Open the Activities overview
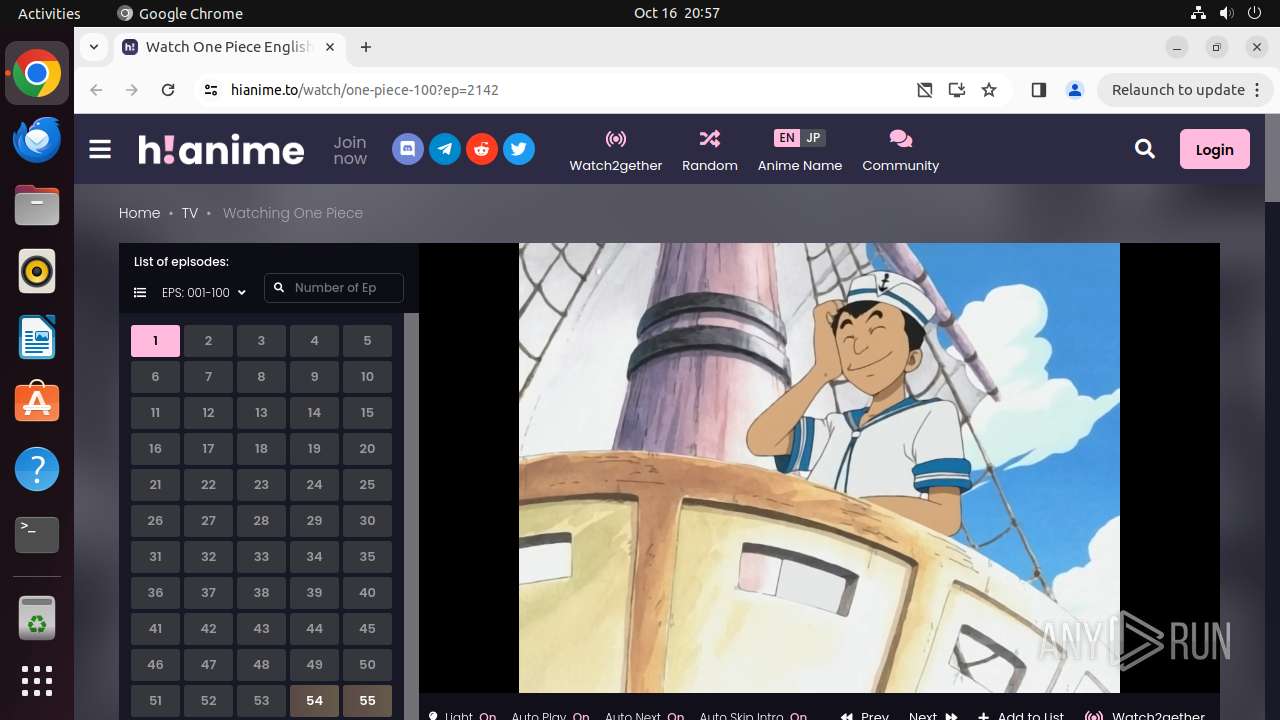The height and width of the screenshot is (720, 1280). click(49, 13)
